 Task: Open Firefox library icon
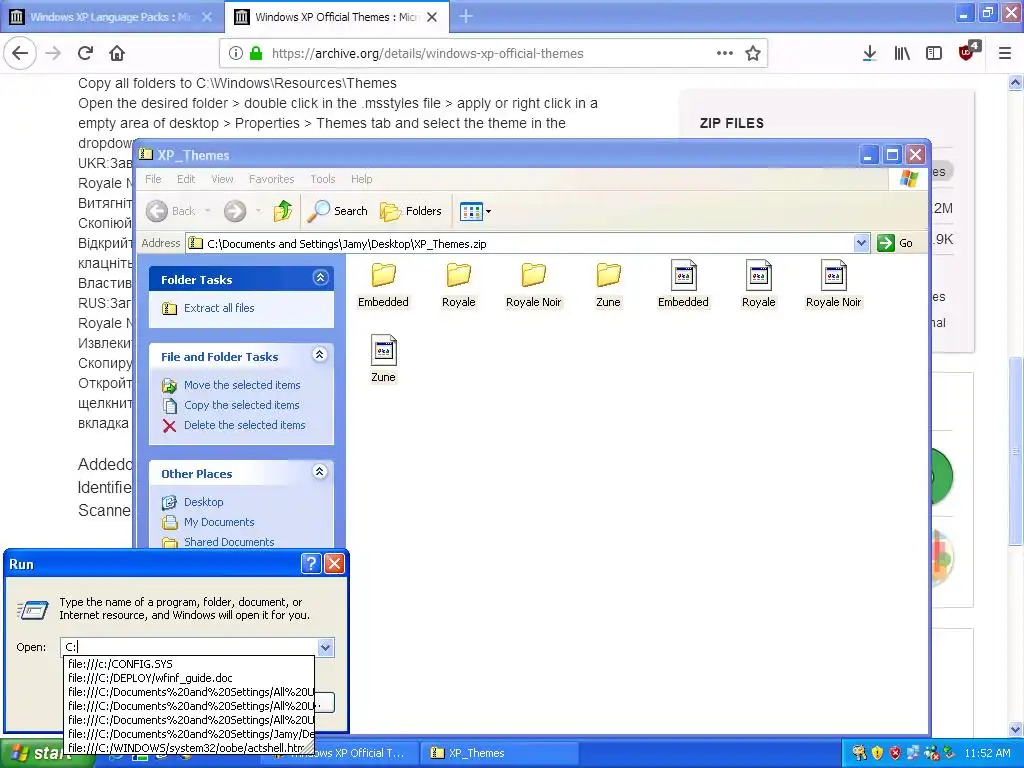(x=902, y=54)
